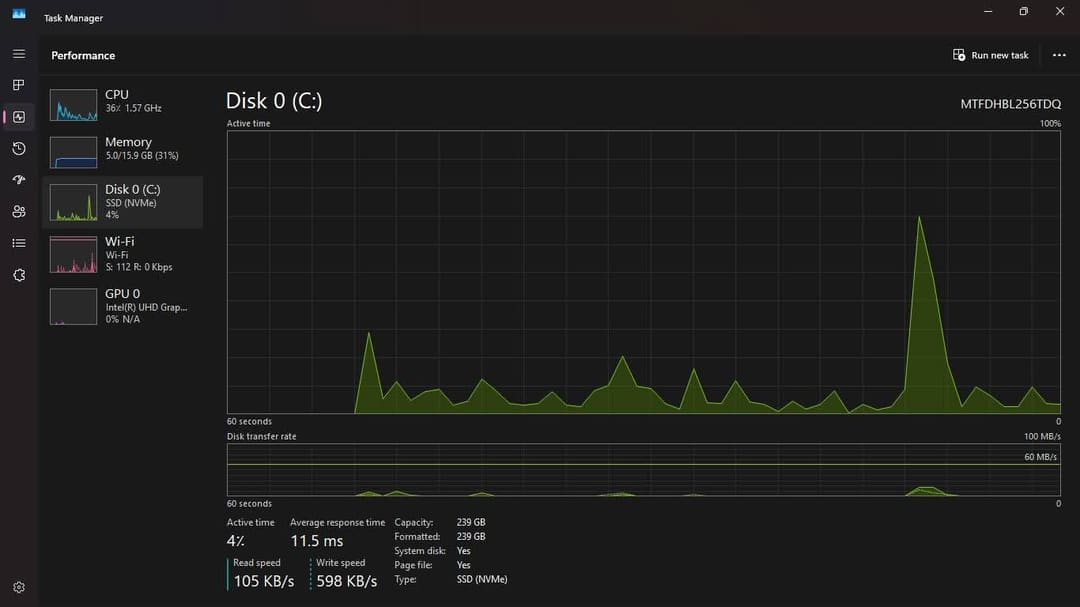Open the Startup apps page icon

19,180
